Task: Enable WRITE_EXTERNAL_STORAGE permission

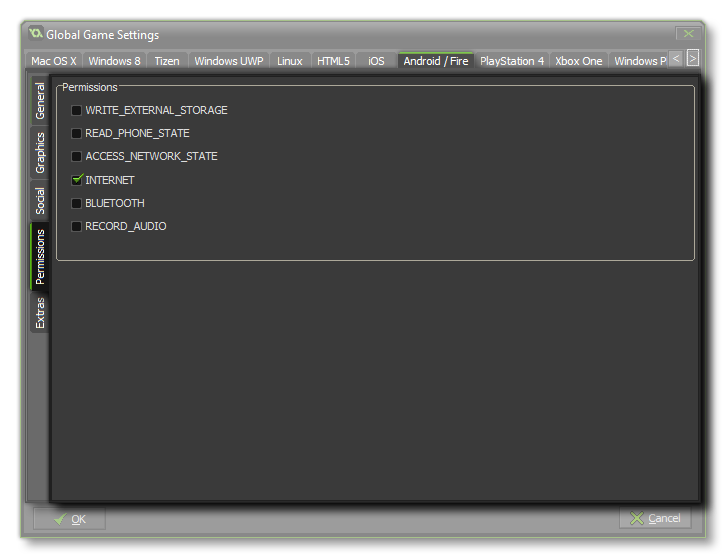Action: tap(77, 110)
